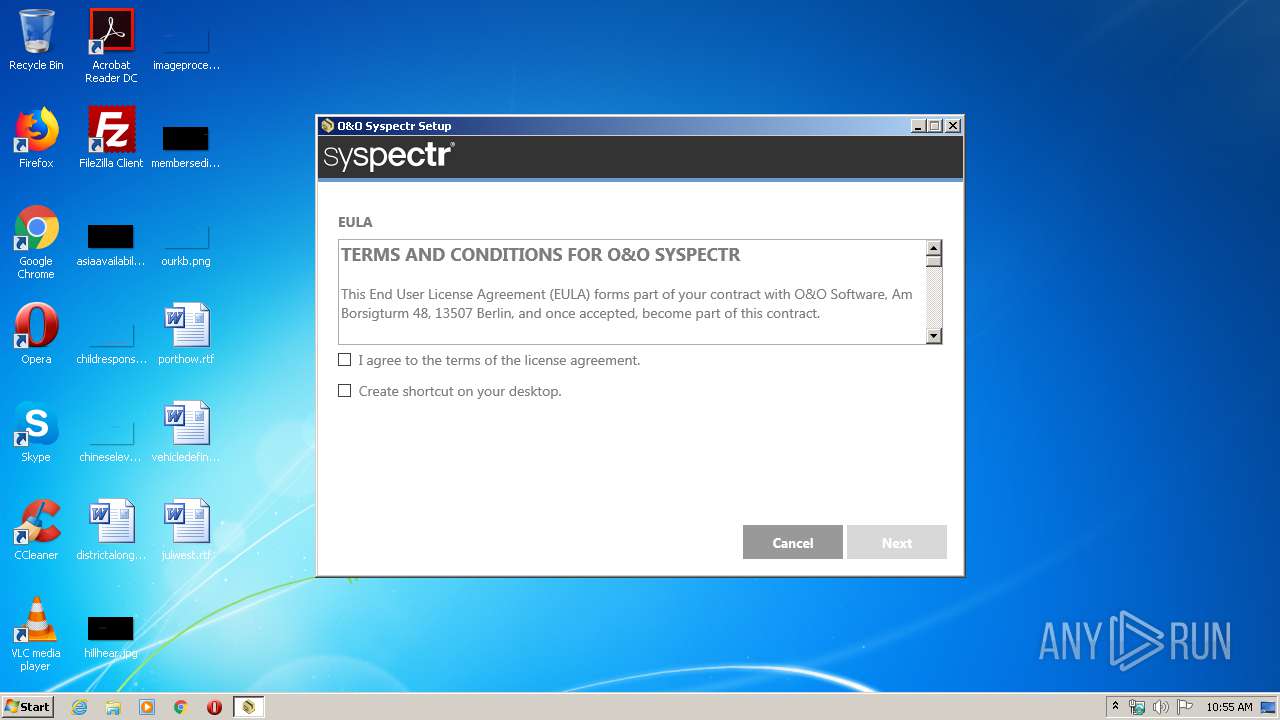Check the license agreement checkbox

(x=344, y=360)
